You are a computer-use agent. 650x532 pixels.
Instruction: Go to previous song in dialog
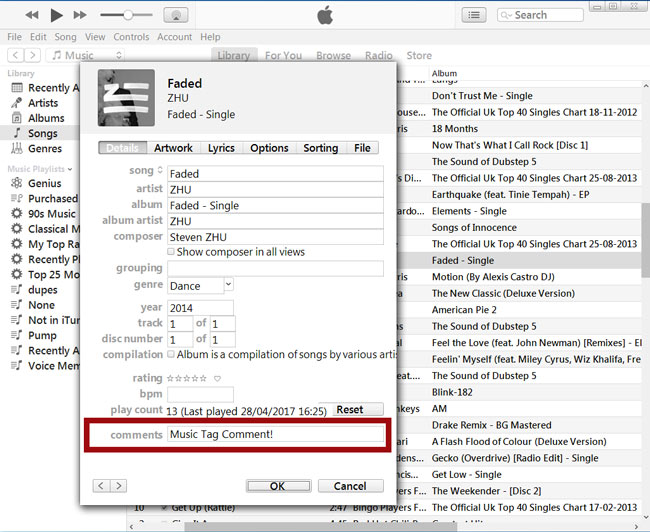(x=101, y=486)
